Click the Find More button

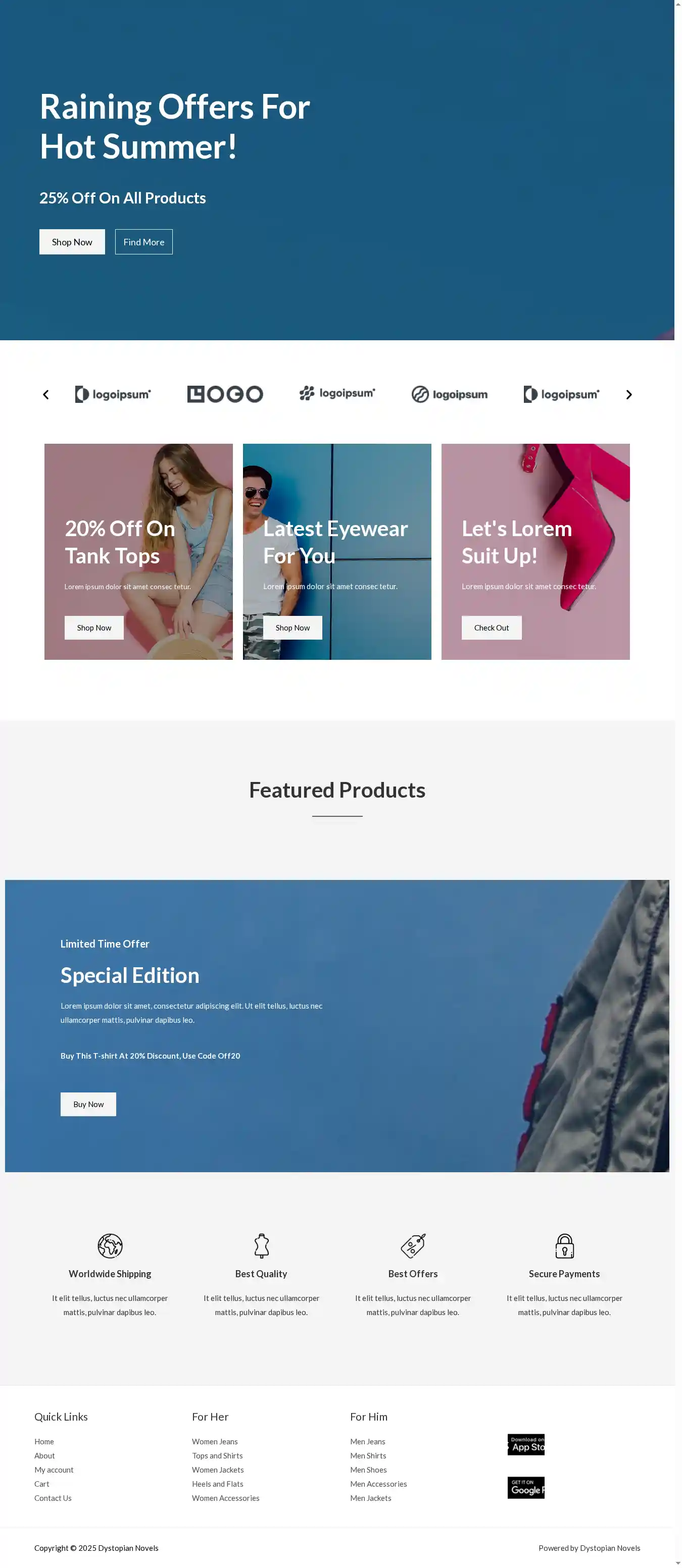tap(143, 242)
